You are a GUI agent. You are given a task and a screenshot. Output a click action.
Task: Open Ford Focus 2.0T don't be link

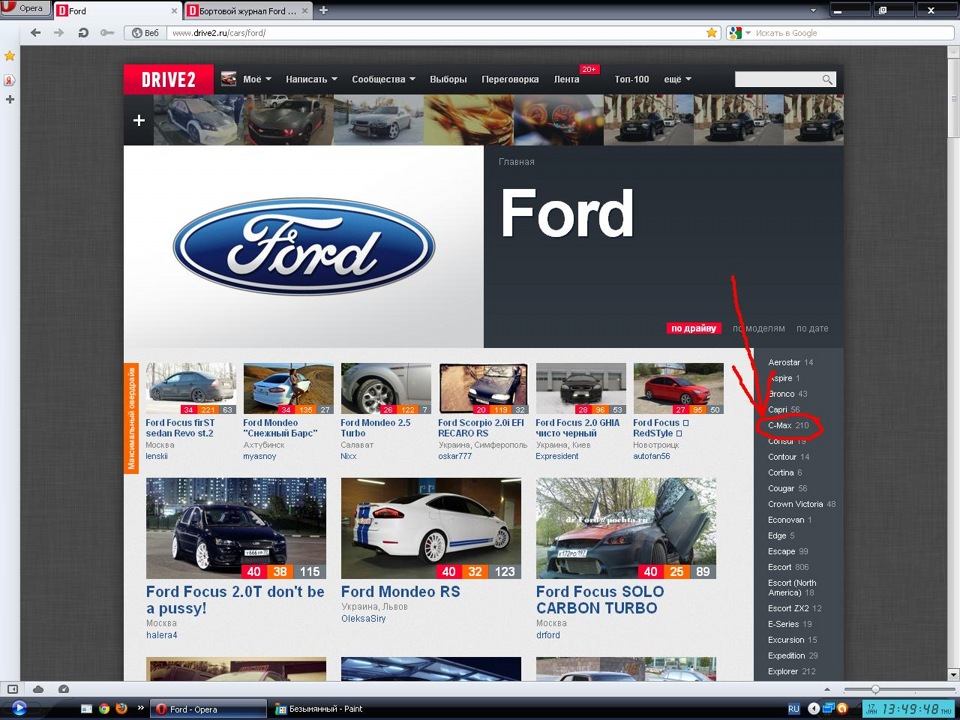(x=235, y=600)
